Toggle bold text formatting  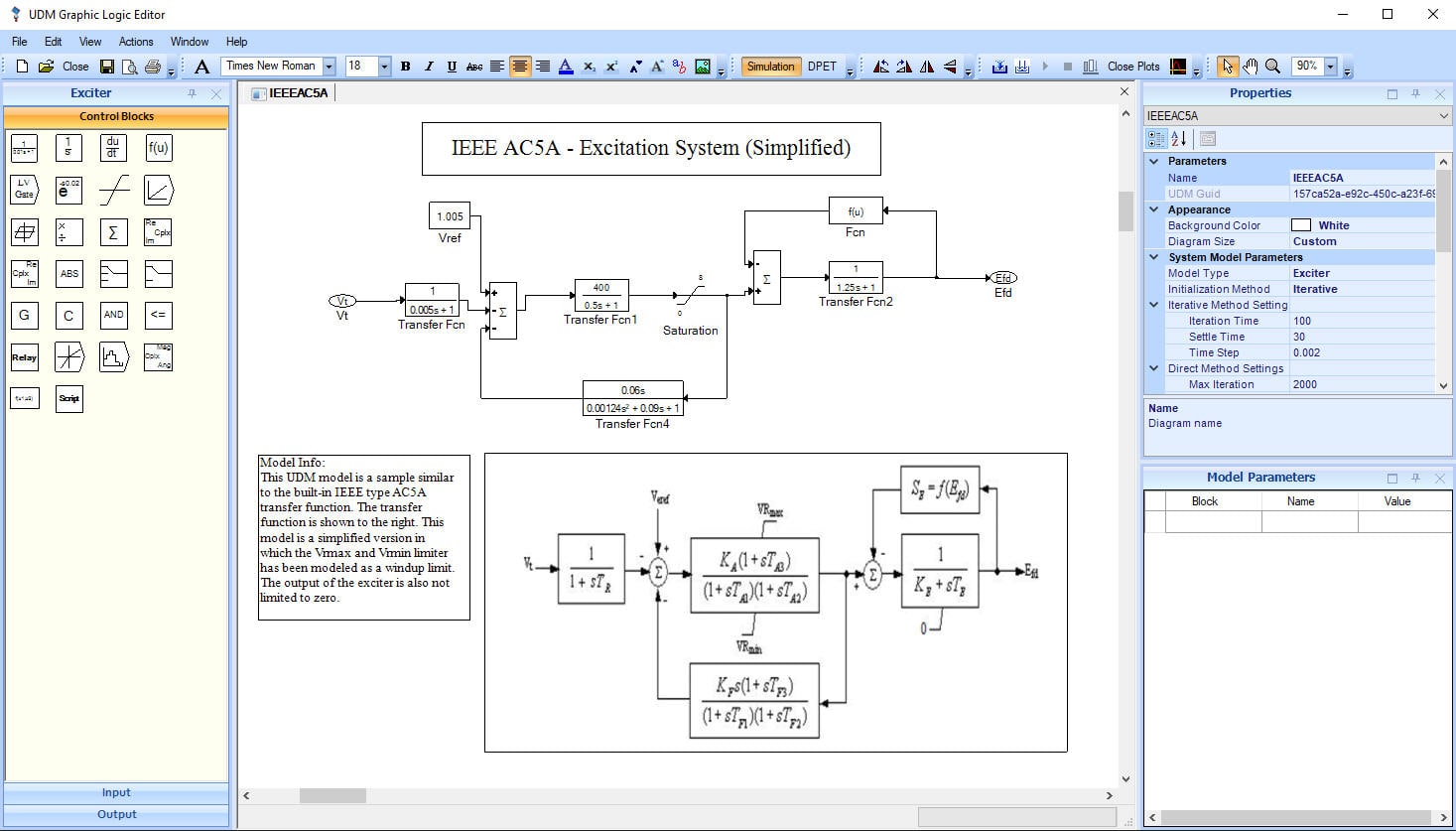coord(405,67)
